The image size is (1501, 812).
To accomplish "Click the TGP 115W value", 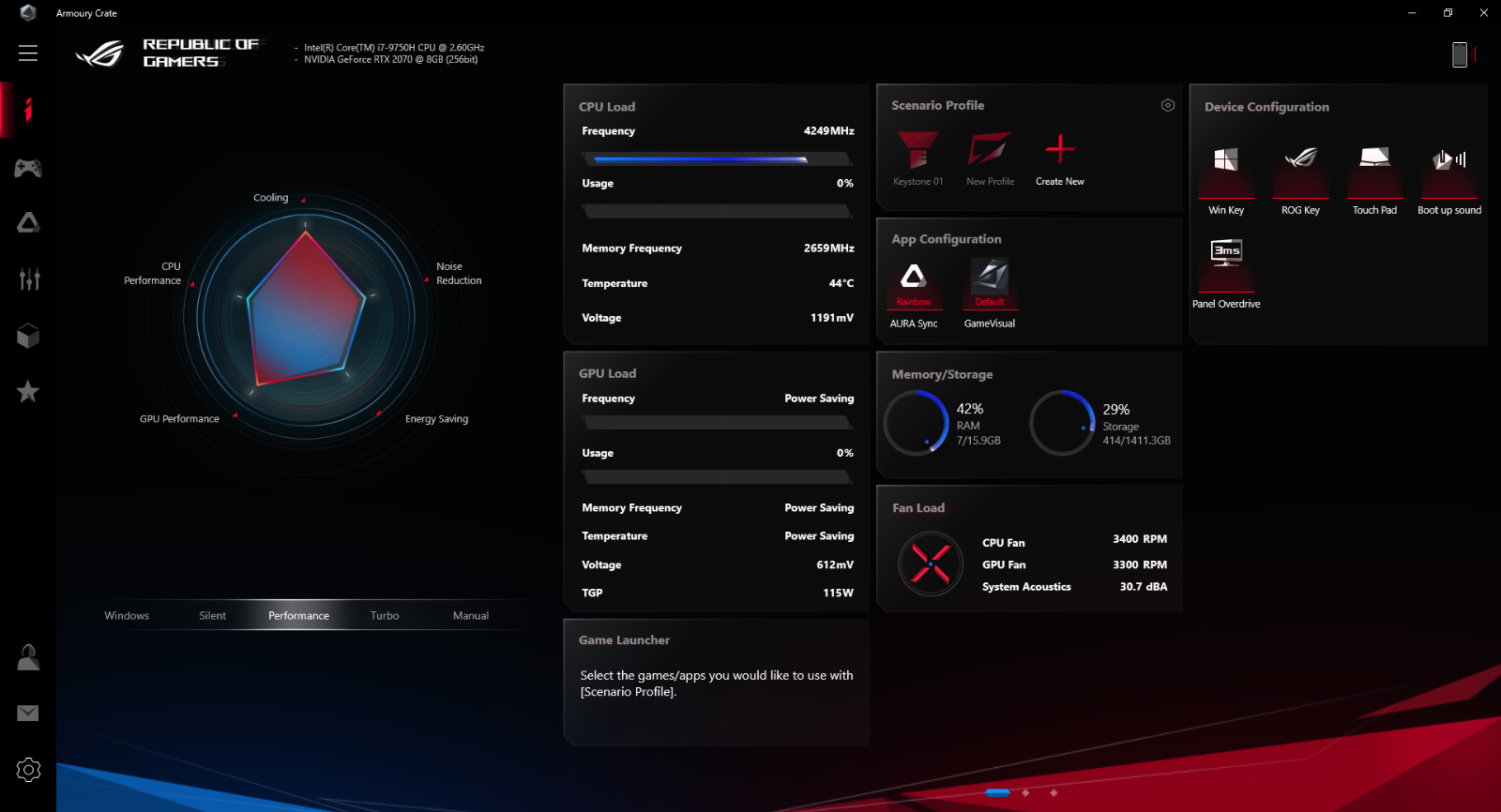I will pyautogui.click(x=839, y=593).
